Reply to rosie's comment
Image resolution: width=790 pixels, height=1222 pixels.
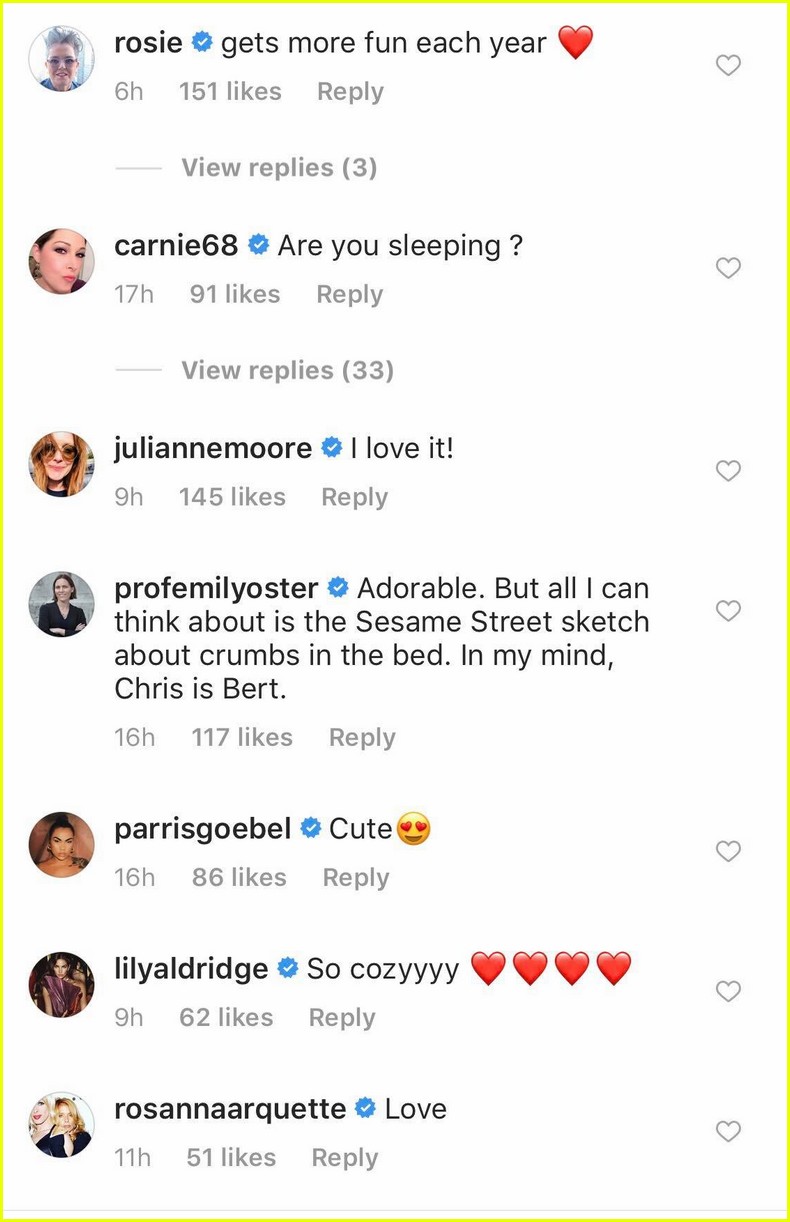pos(350,92)
